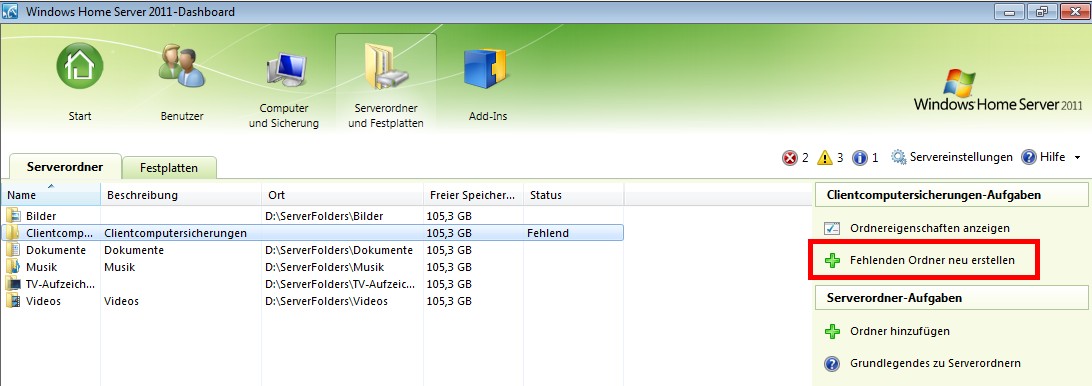The image size is (1092, 386).
Task: Open Servereinstellungen gear icon
Action: coord(899,157)
